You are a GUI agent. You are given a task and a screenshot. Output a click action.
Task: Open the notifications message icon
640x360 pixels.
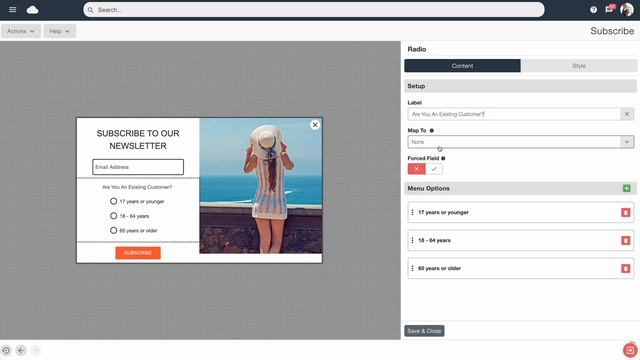[609, 9]
